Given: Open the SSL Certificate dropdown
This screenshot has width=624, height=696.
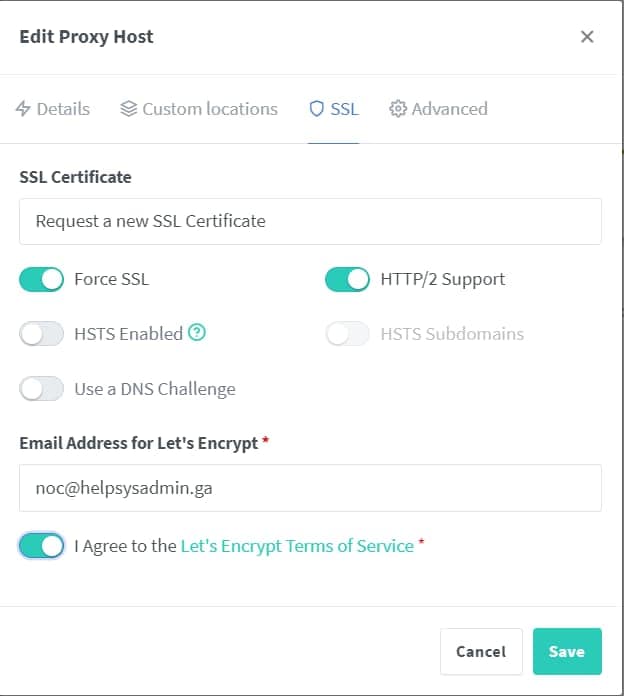Looking at the screenshot, I should point(310,221).
